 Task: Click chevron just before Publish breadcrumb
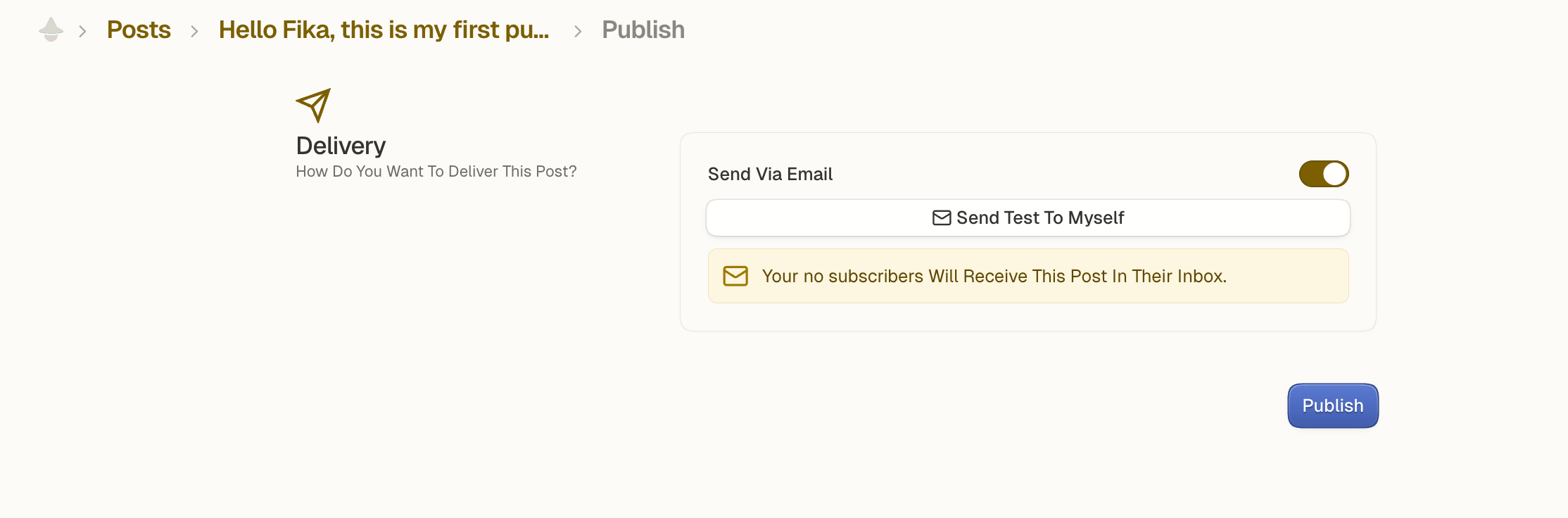coord(578,31)
